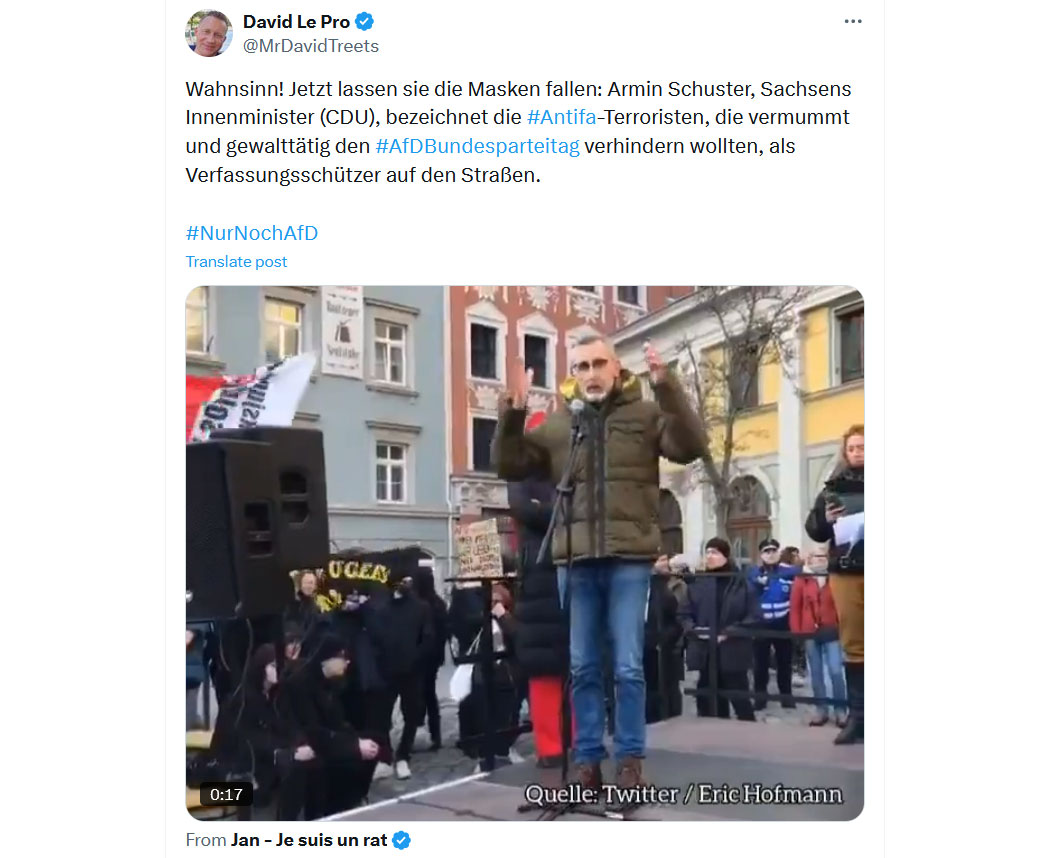This screenshot has width=1050, height=858.
Task: Open the three-dot more options menu
Action: [852, 21]
